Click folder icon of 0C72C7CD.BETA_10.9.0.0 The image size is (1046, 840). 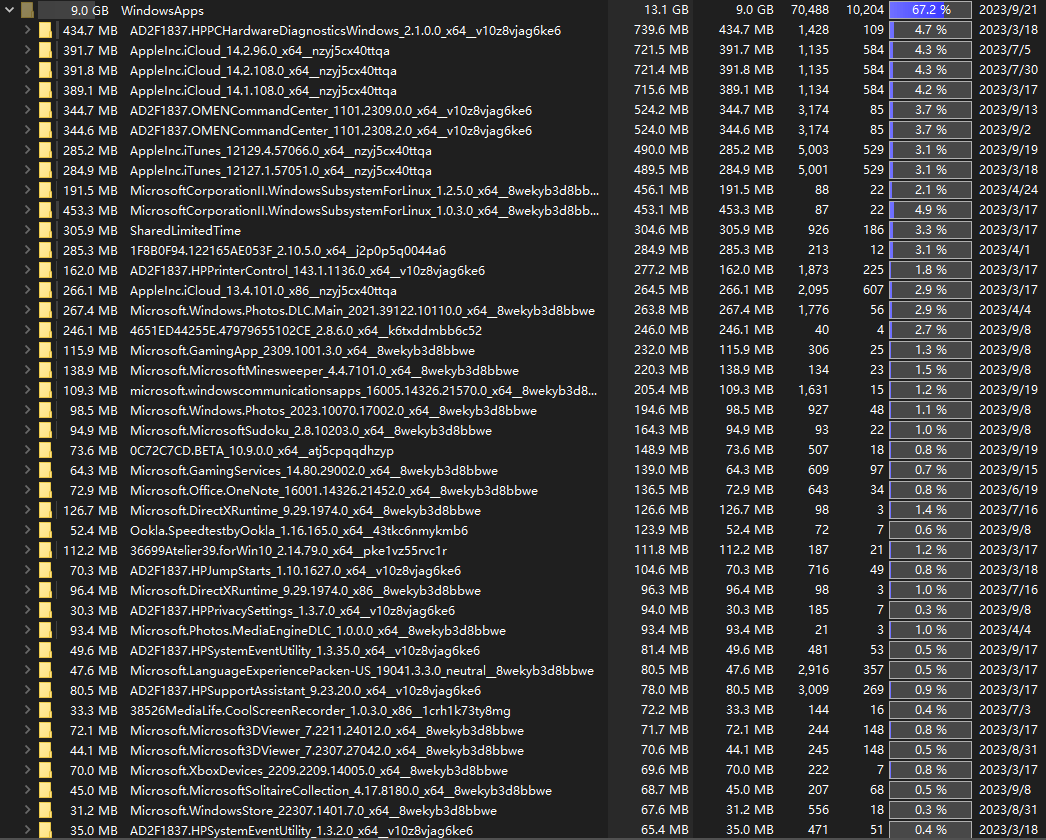[45, 450]
